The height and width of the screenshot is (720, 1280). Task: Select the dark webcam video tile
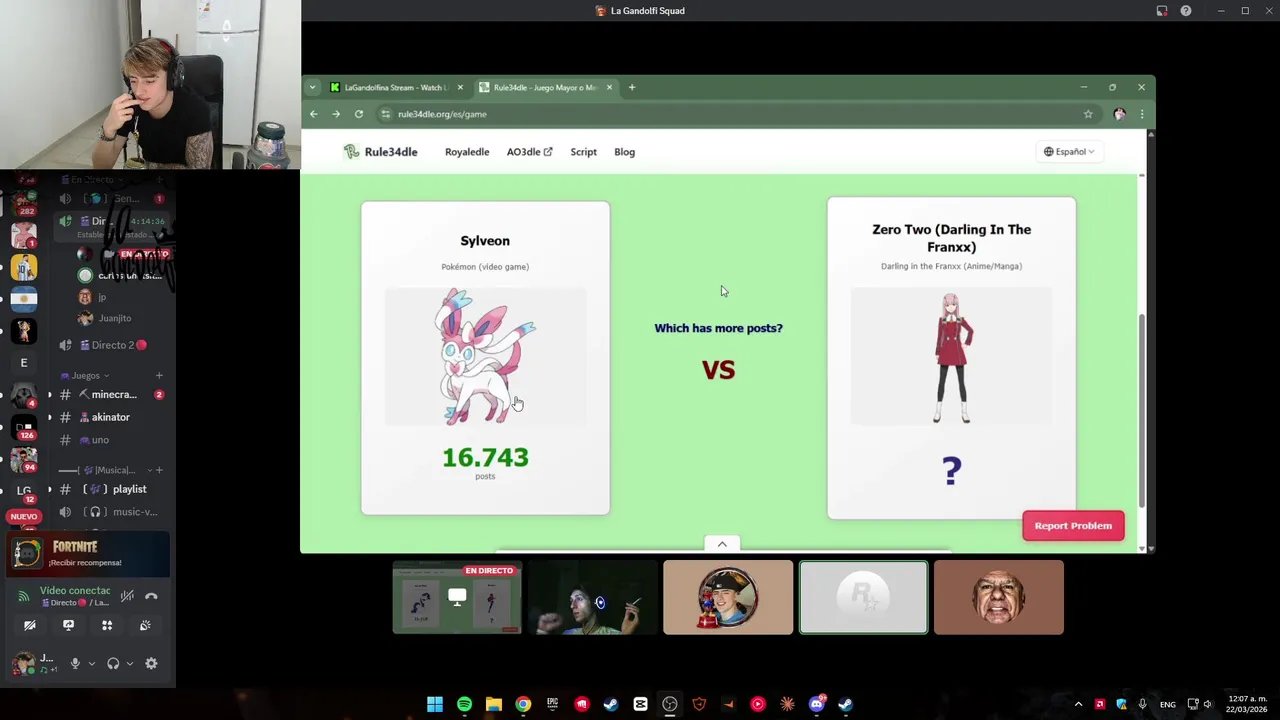pos(593,598)
